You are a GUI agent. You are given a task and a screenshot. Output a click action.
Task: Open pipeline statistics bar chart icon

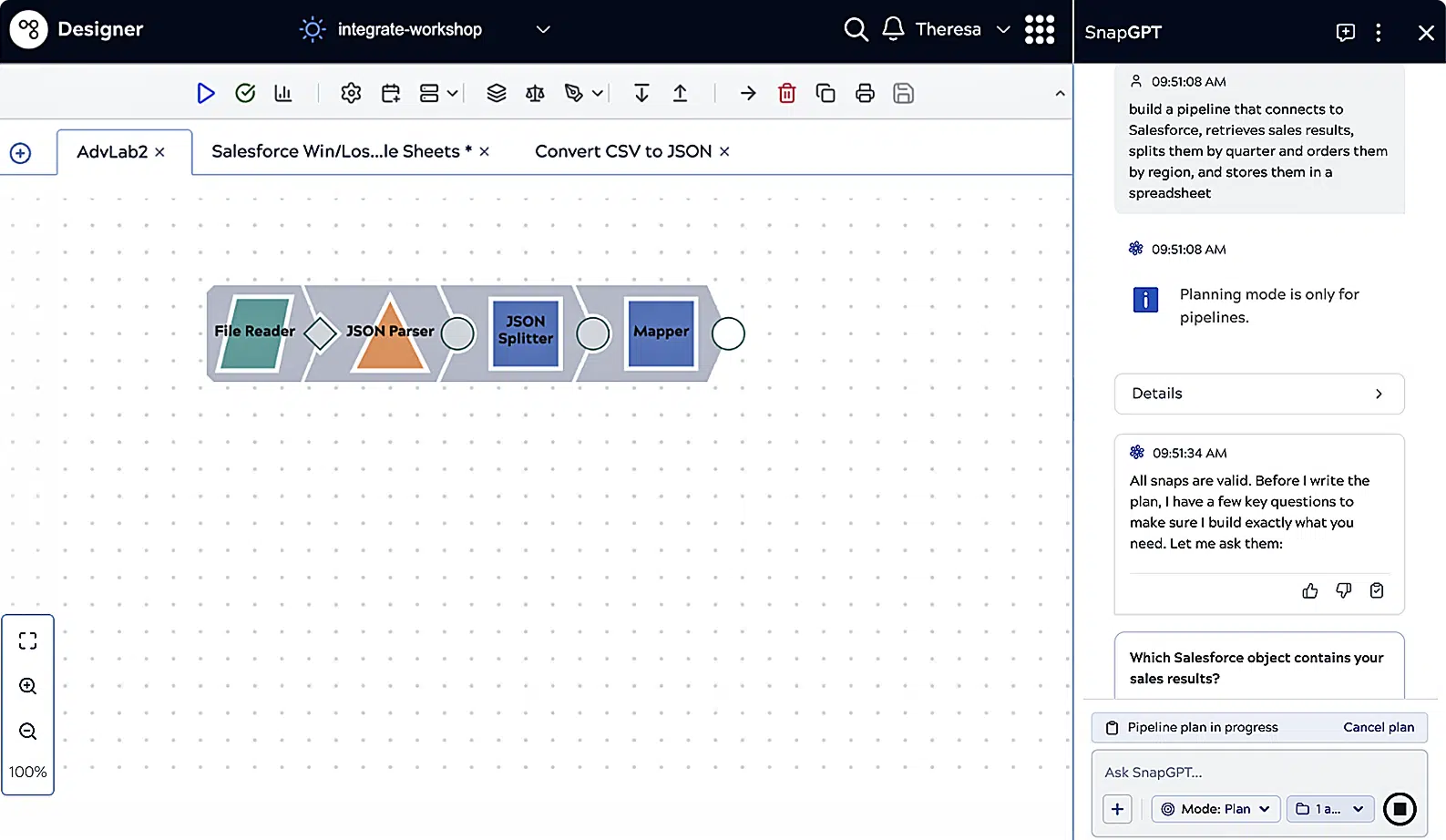(x=283, y=93)
